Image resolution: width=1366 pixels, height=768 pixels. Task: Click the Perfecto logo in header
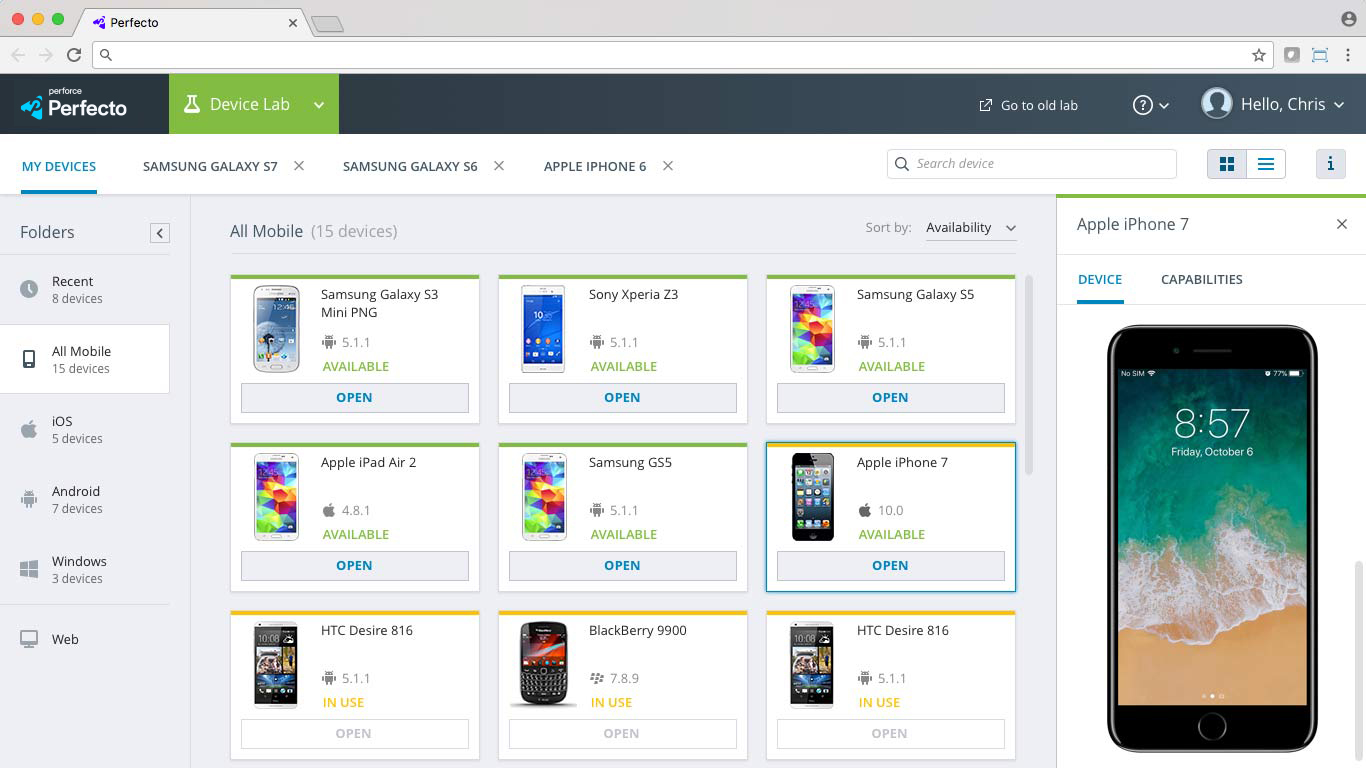[75, 104]
